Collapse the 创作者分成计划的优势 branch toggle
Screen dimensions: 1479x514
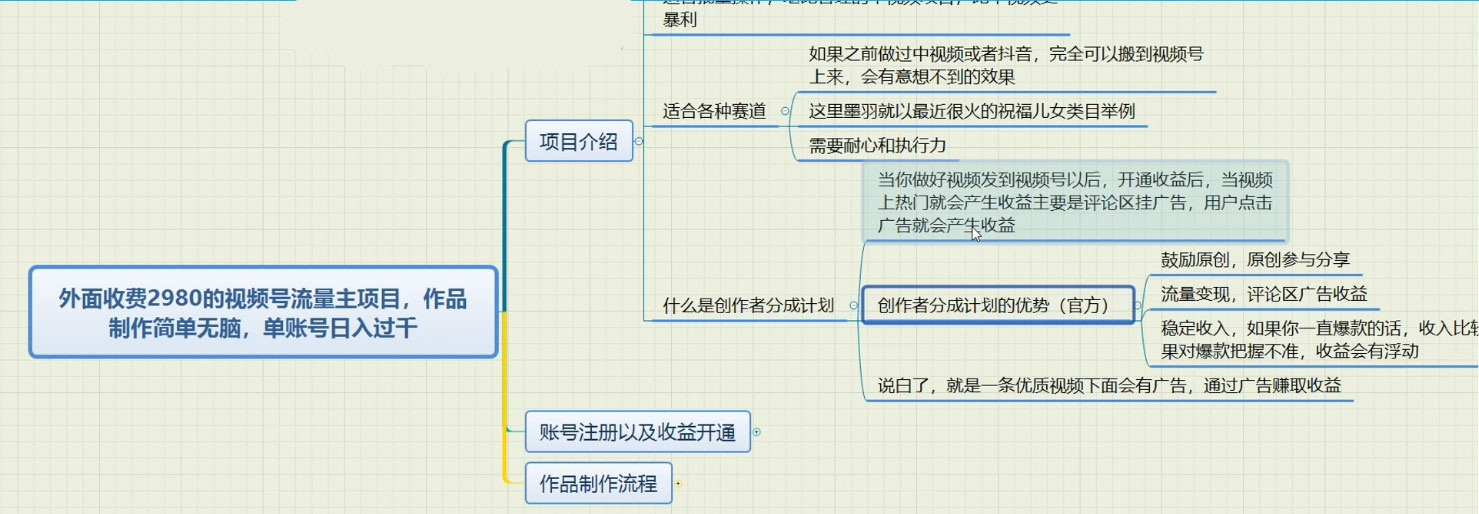(1139, 305)
